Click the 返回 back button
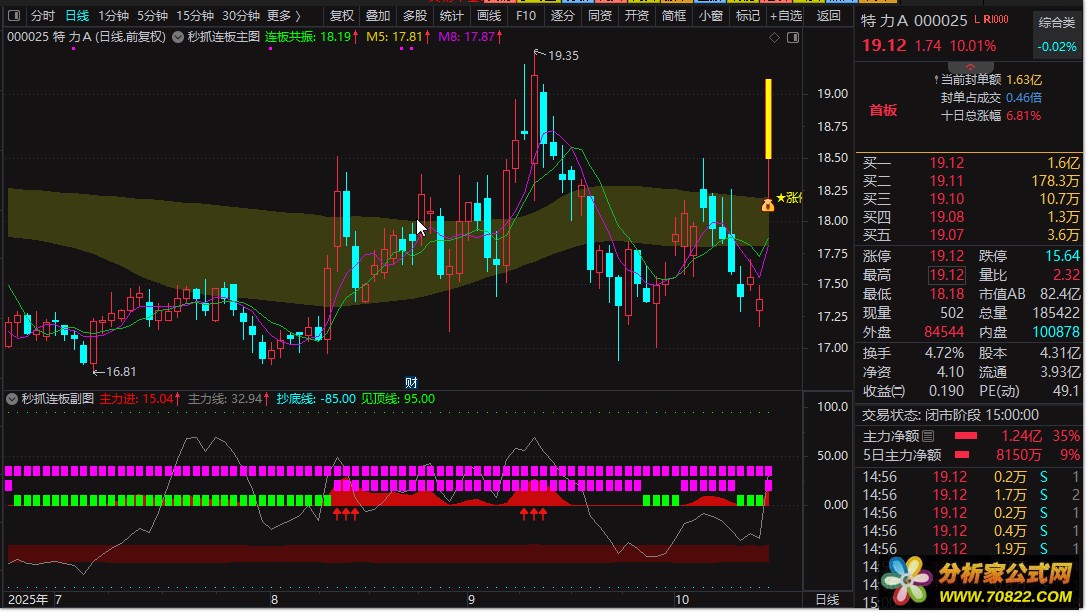Screen dimensions: 1089x613 pos(828,15)
